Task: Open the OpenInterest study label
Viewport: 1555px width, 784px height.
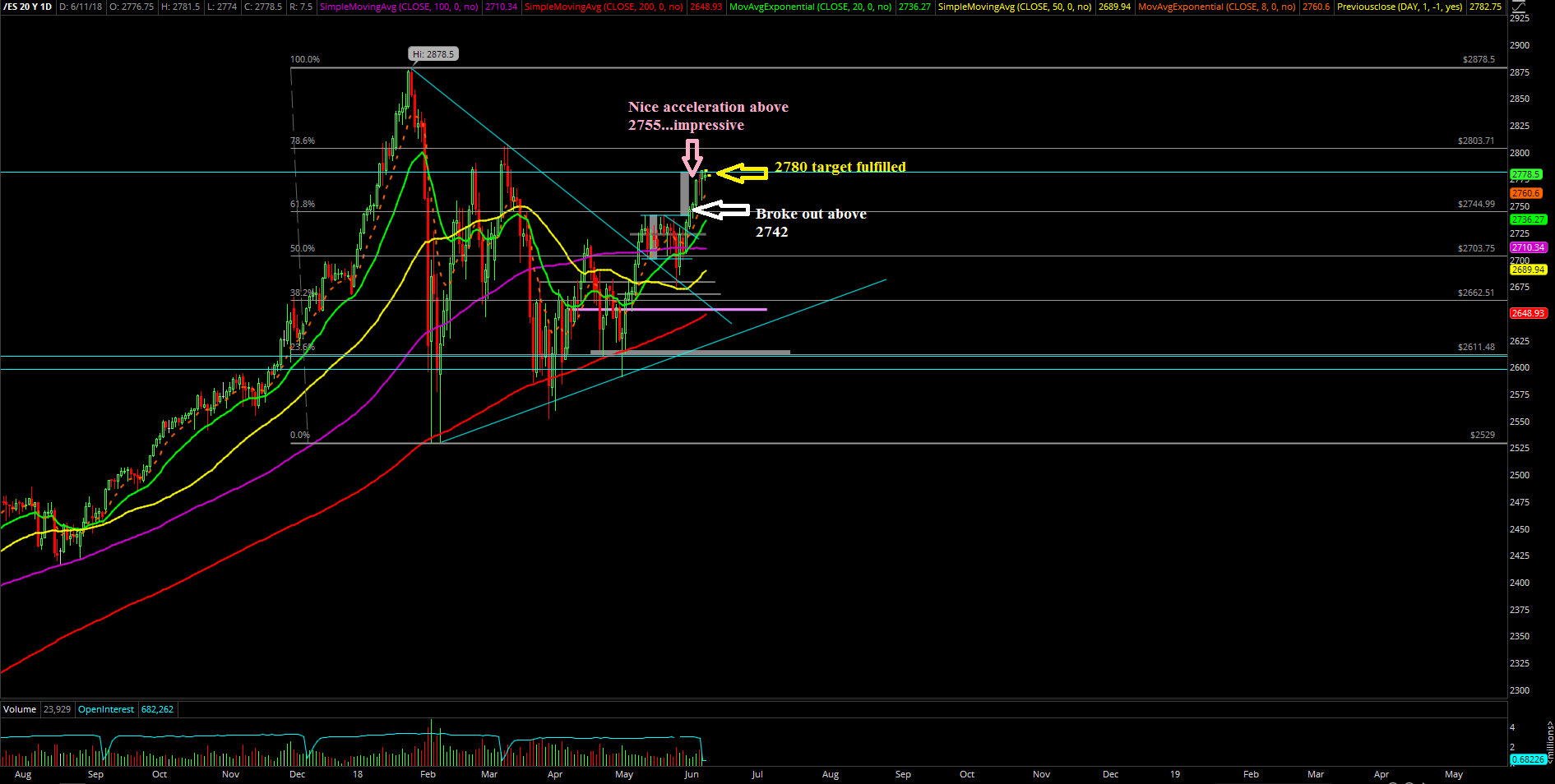Action: tap(106, 709)
